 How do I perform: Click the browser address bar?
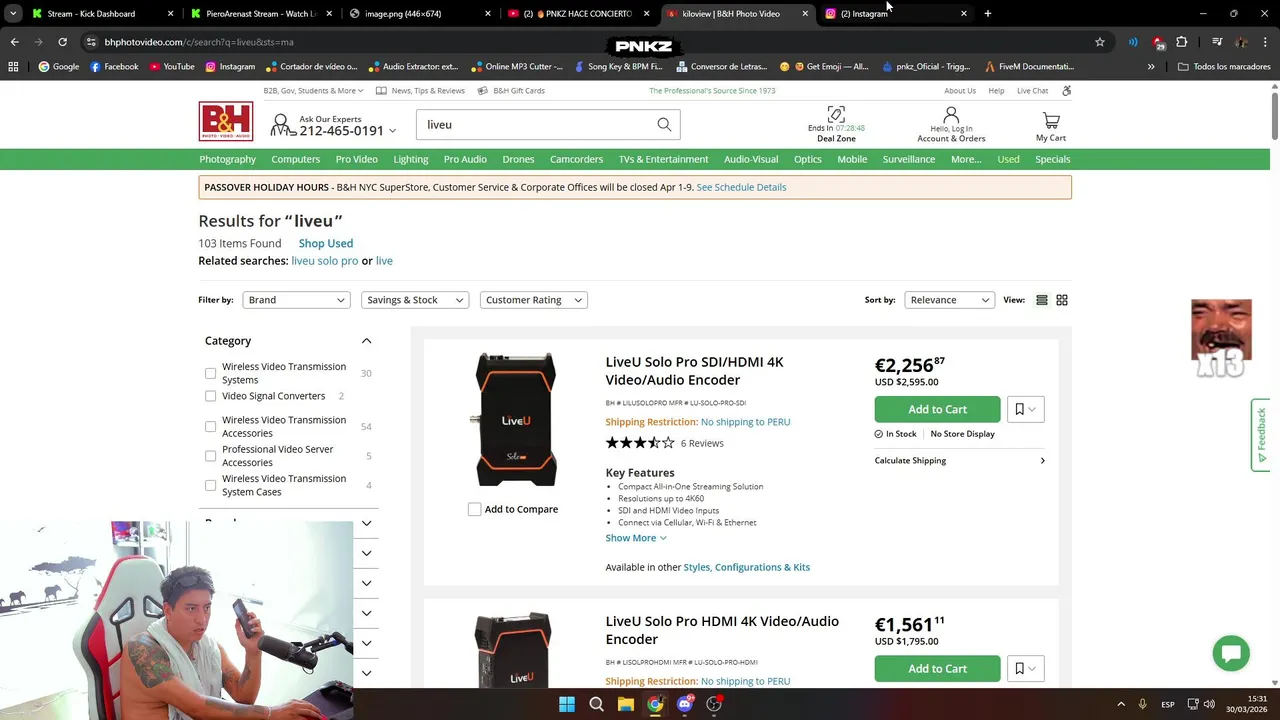pos(590,42)
